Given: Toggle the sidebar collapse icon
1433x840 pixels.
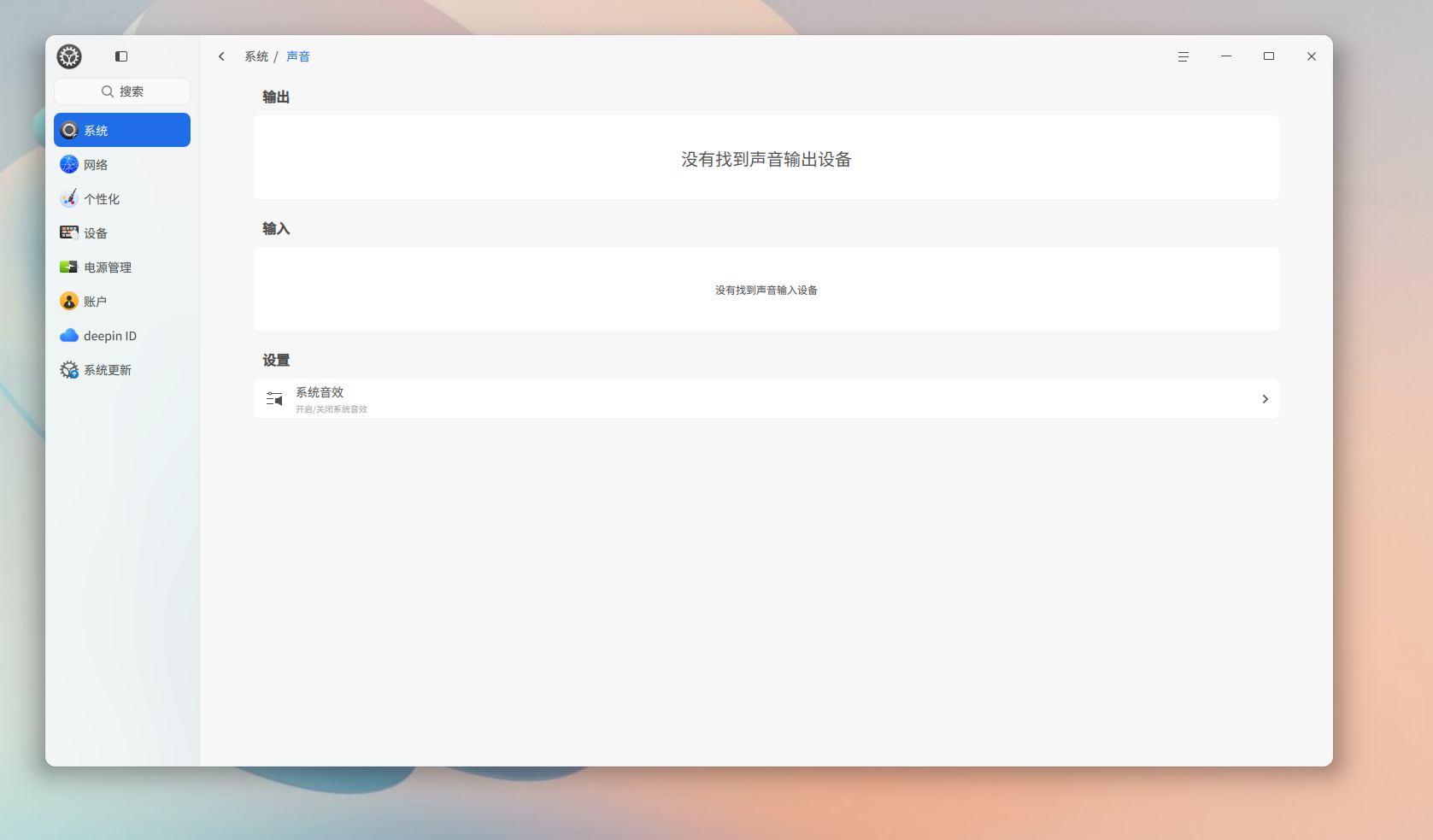Looking at the screenshot, I should pyautogui.click(x=121, y=56).
